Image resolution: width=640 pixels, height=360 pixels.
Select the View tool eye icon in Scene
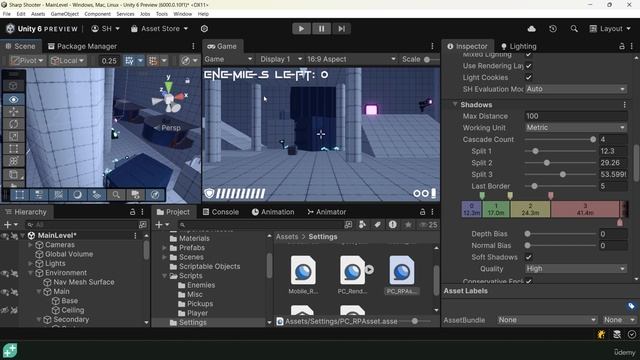pyautogui.click(x=13, y=99)
